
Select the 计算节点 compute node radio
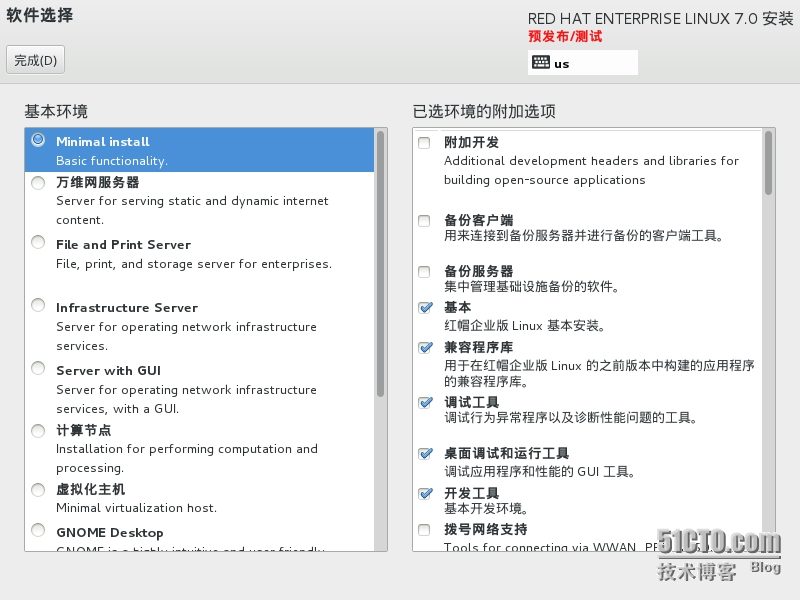[38, 431]
